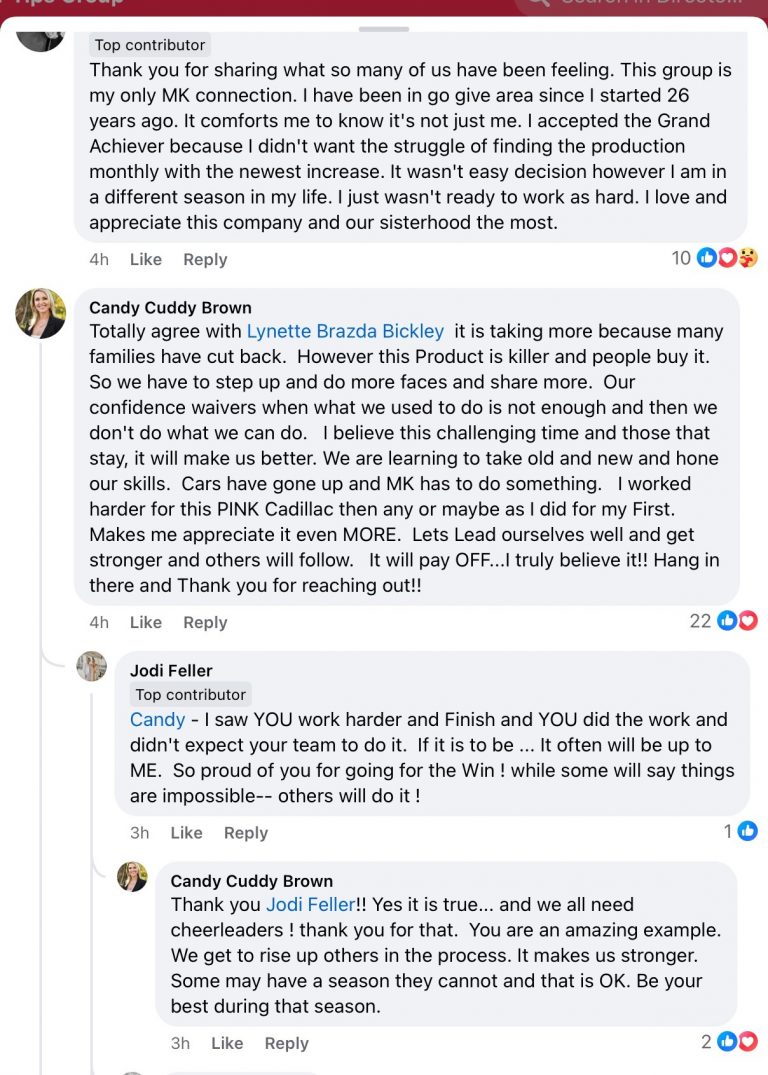
Task: Open Candy Cuddy Brown's profile picture on main comment
Action: tap(40, 313)
